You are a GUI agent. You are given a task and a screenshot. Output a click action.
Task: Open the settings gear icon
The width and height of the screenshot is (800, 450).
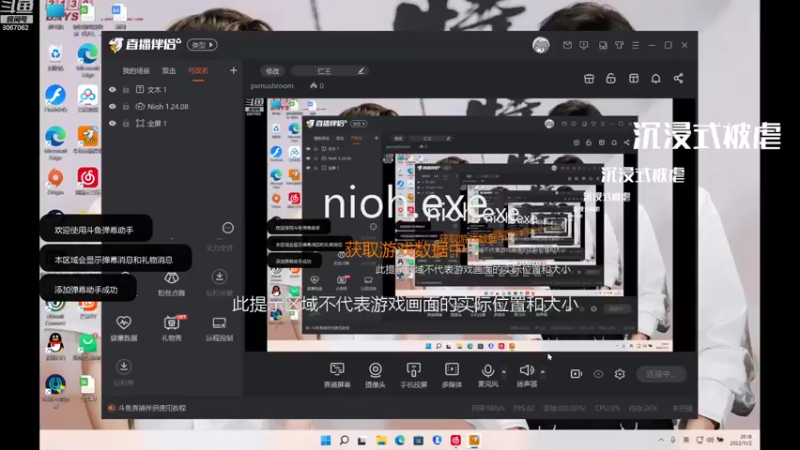pyautogui.click(x=619, y=374)
